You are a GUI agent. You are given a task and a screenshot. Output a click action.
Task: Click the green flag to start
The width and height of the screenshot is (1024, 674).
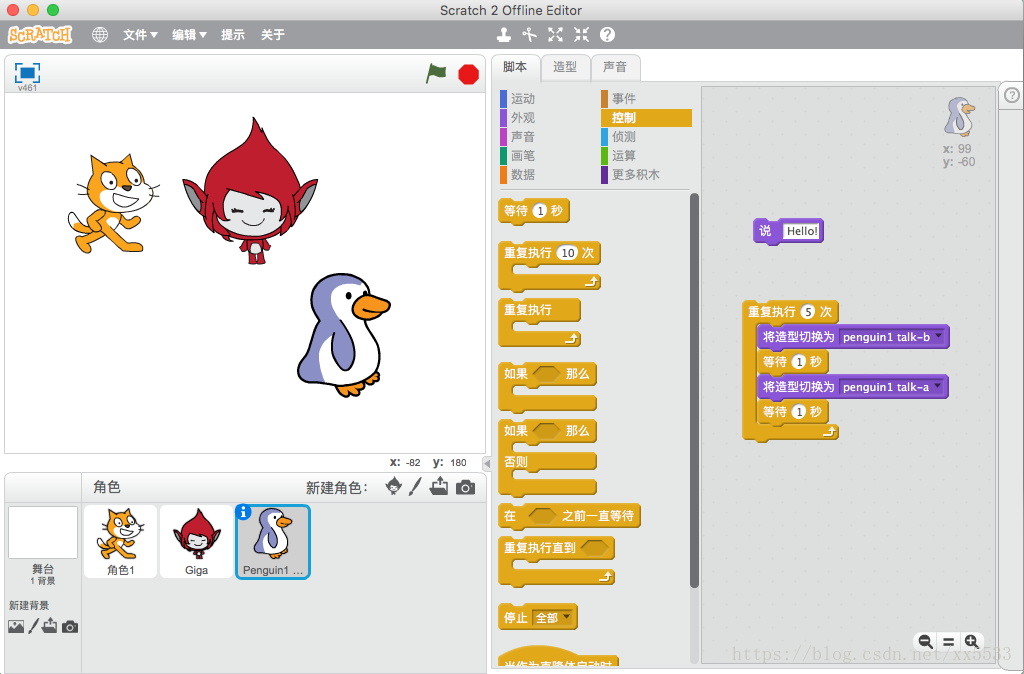(x=436, y=74)
